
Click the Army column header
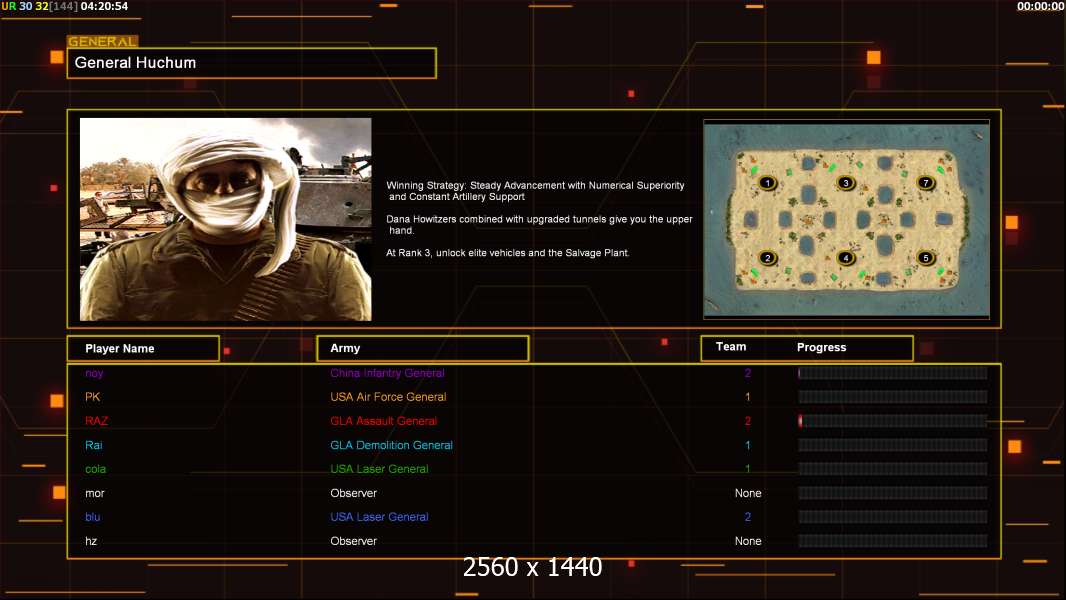[422, 348]
